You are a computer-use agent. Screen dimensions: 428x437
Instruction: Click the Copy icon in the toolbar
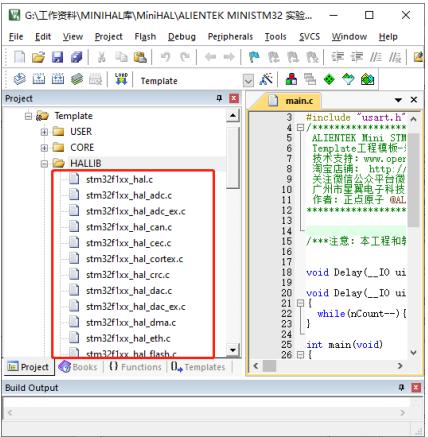click(x=121, y=57)
